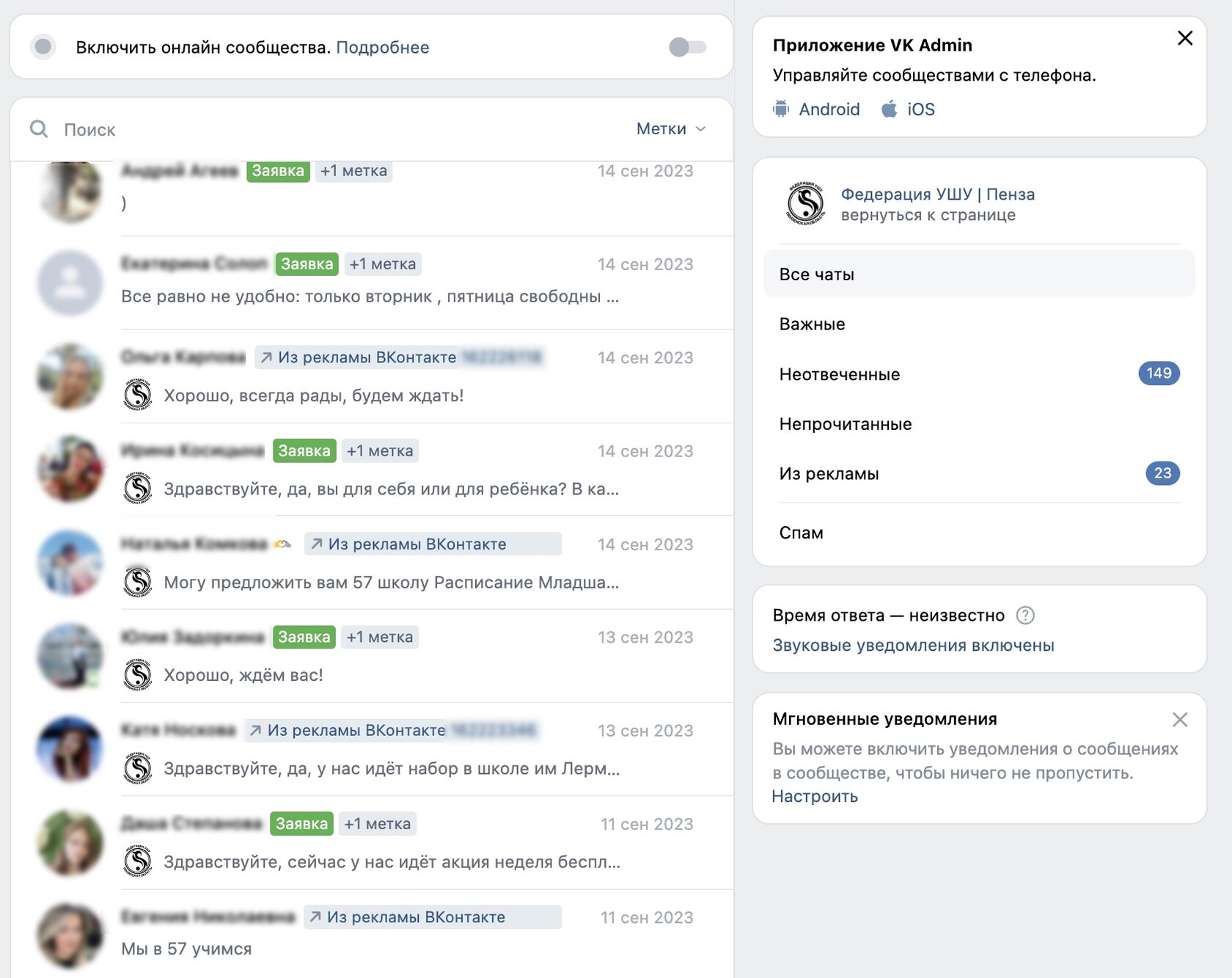Viewport: 1232px width, 978px height.
Task: Go to the Спам folder
Action: (x=979, y=533)
